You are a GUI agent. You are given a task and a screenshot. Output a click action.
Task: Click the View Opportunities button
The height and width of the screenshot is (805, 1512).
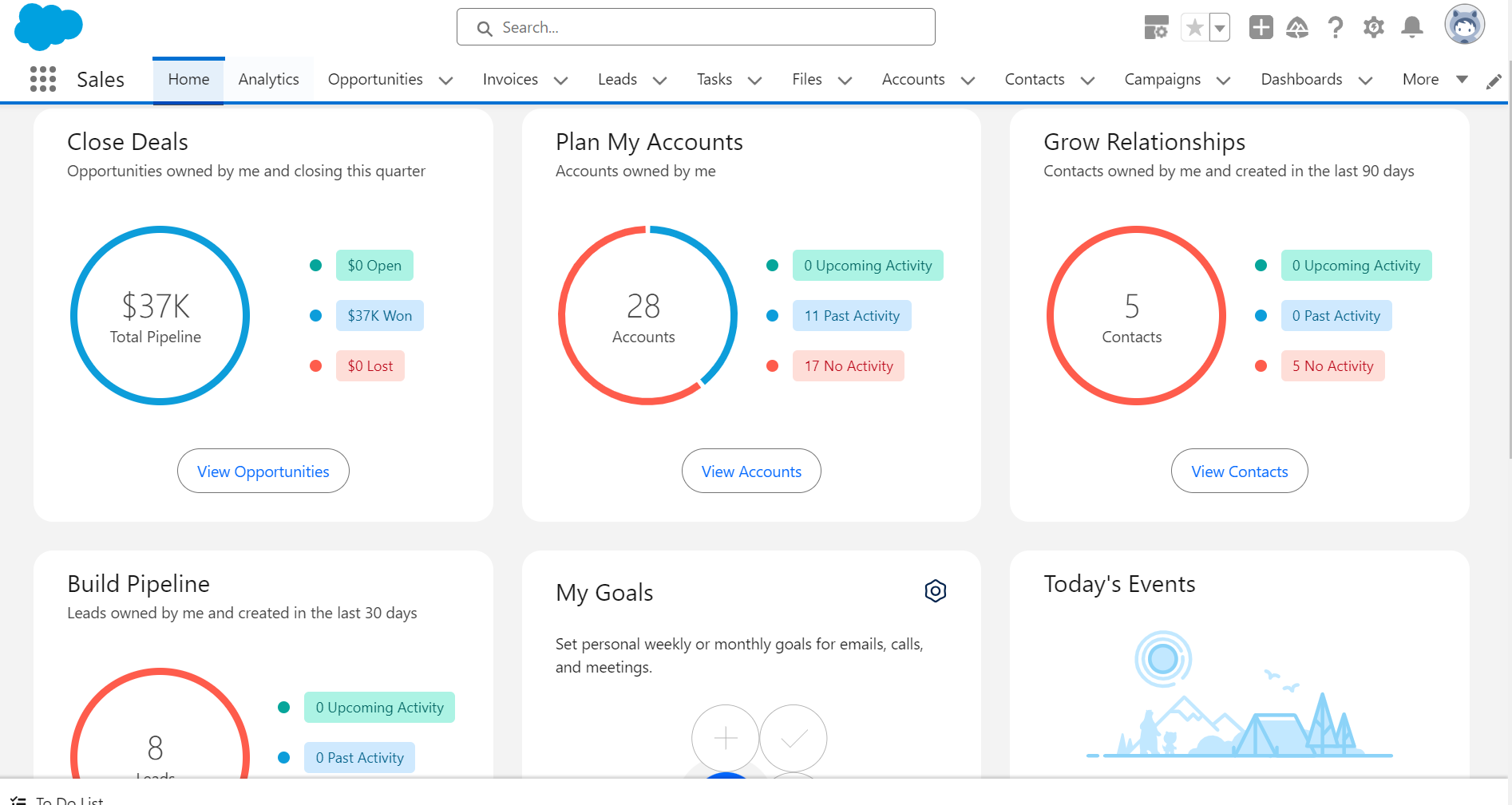click(263, 471)
